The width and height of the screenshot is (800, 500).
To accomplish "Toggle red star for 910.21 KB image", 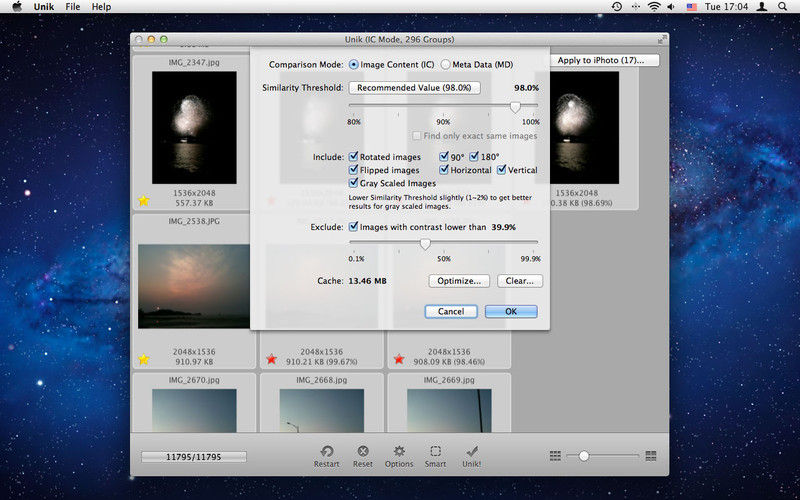I will (271, 360).
